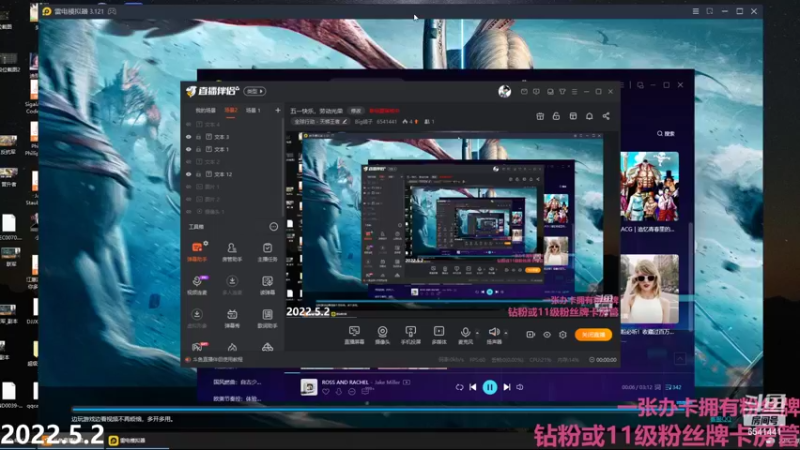
Task: Open the 房管助手 tool
Action: [232, 252]
